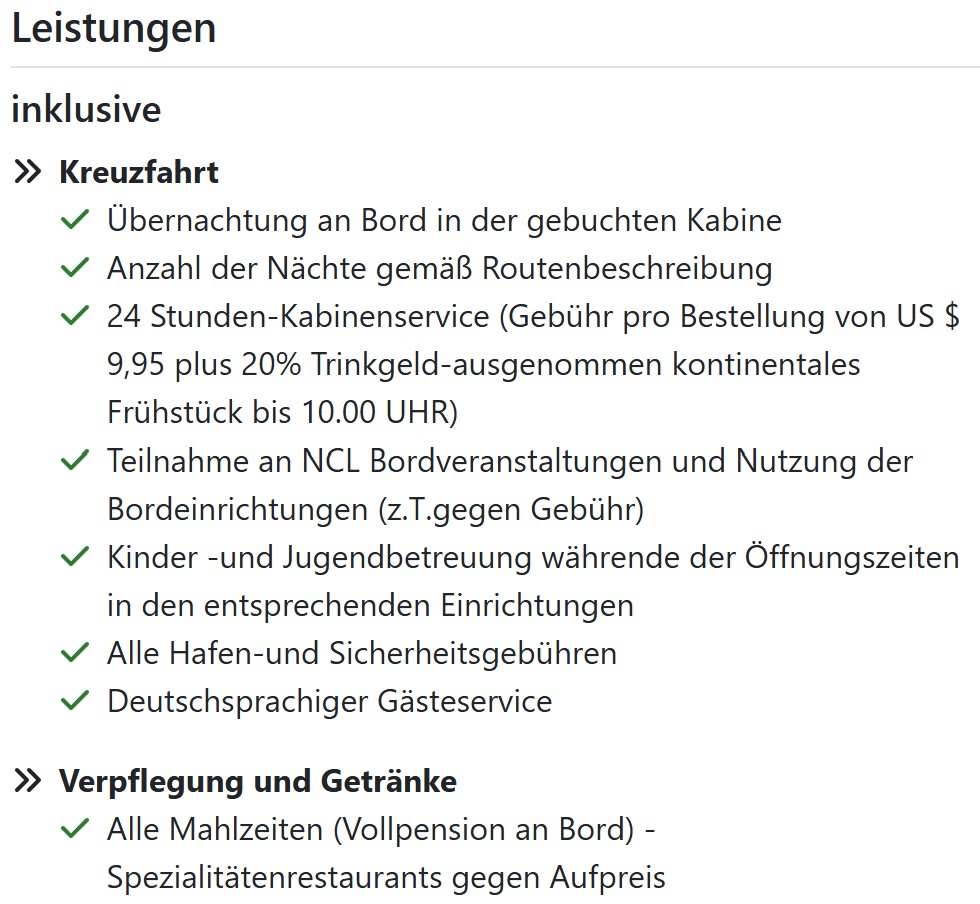The image size is (980, 904).
Task: Click the checkmark next to 24 Stunden-Kabinenservice
Action: tap(75, 316)
